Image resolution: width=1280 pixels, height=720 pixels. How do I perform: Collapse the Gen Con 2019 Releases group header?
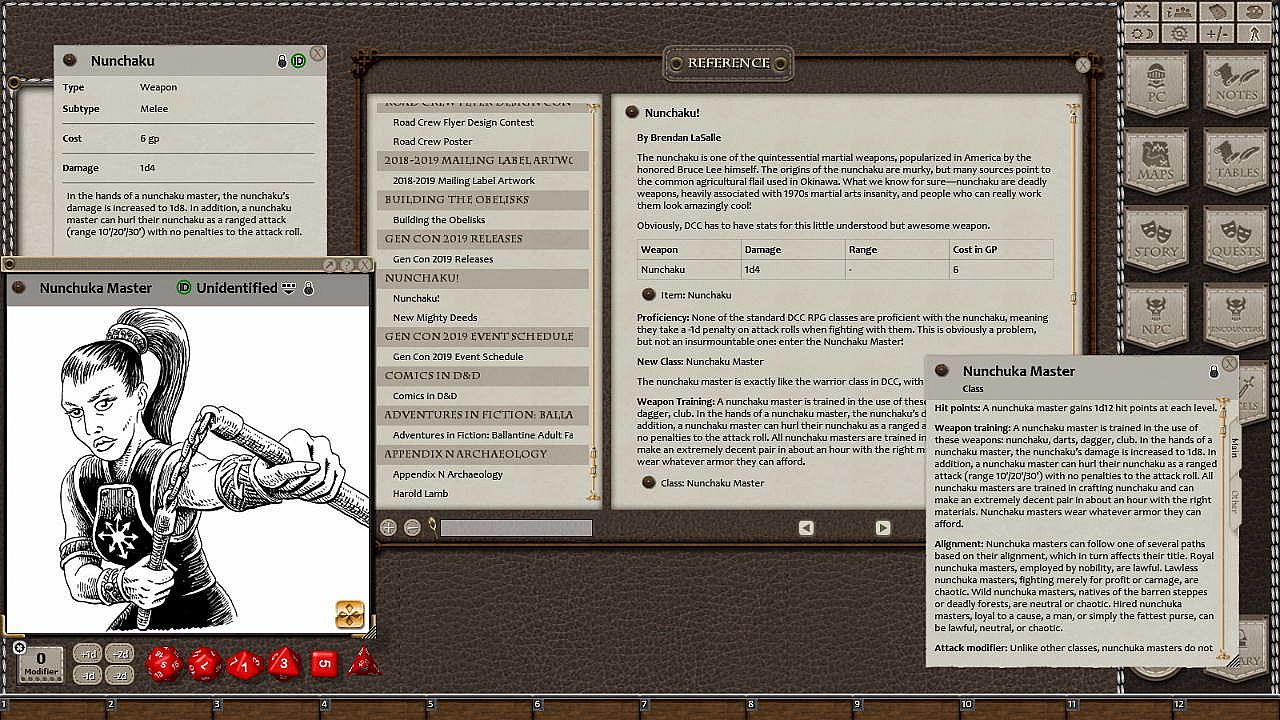[x=484, y=239]
